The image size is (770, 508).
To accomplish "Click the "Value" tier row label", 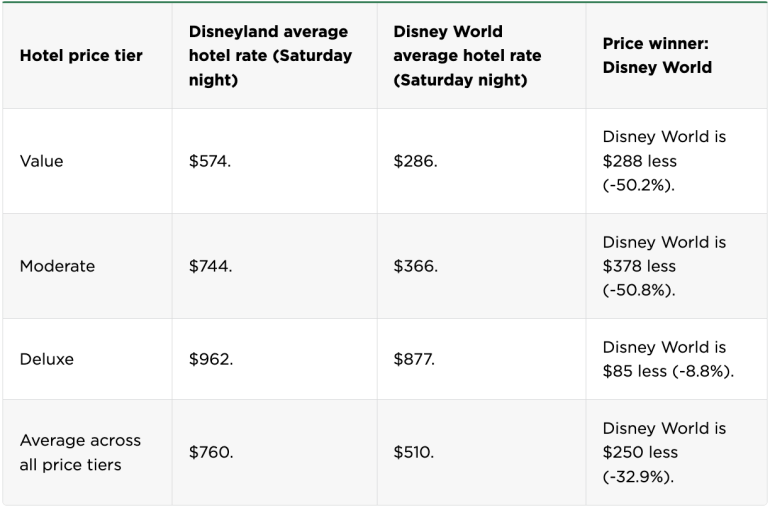I will (41, 161).
